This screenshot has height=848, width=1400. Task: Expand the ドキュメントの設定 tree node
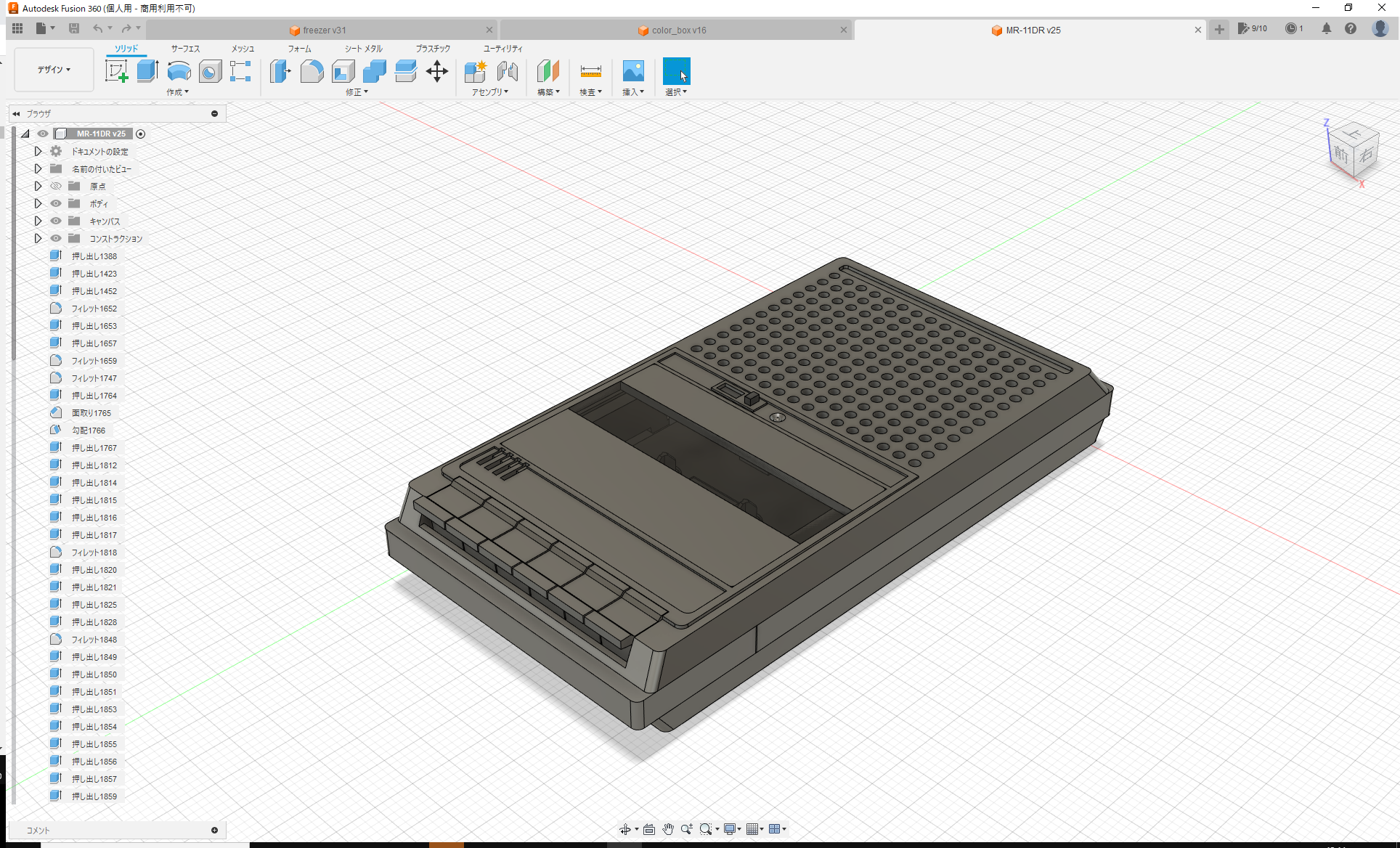38,151
